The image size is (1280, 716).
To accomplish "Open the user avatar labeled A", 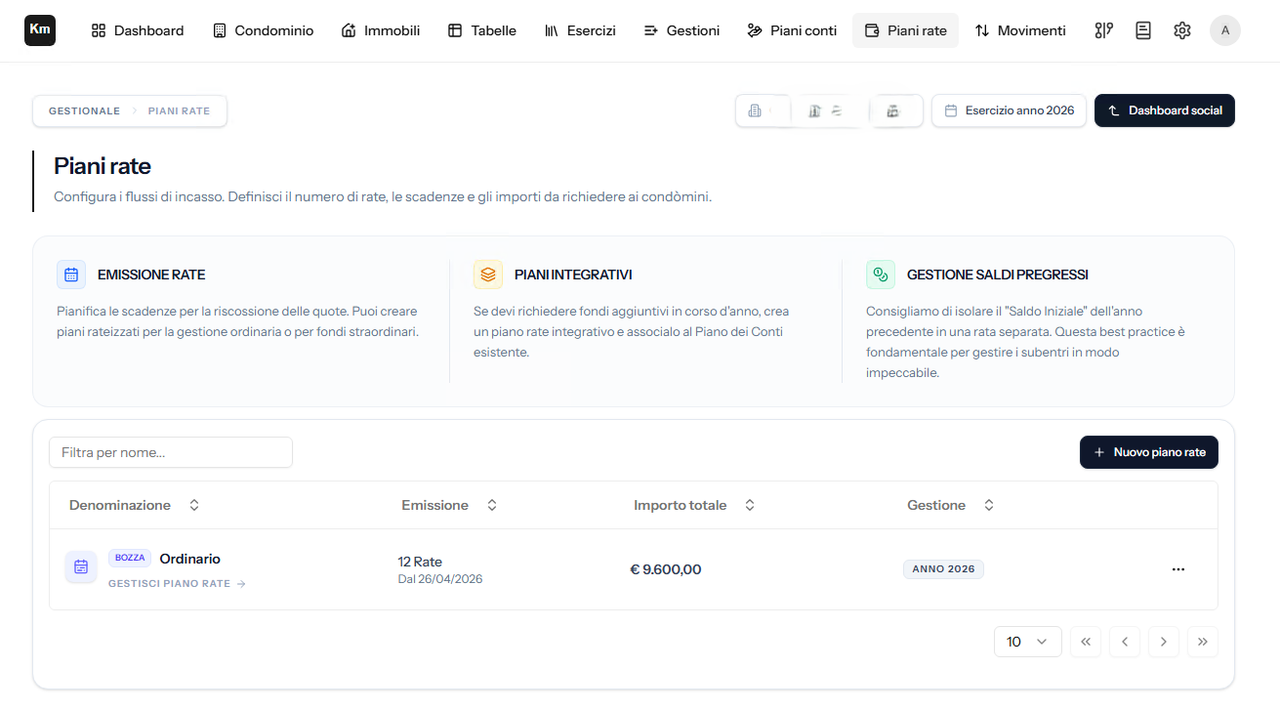I will pos(1225,31).
